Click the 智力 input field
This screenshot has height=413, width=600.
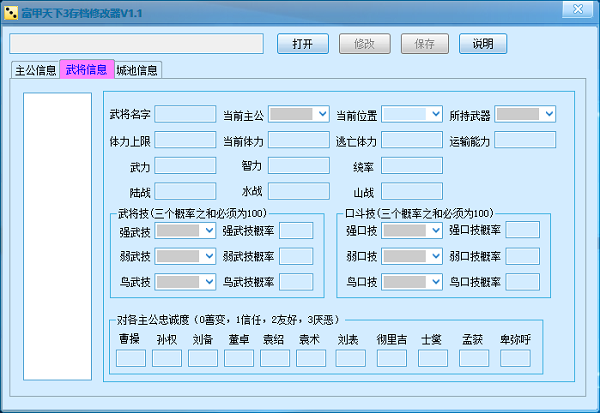coord(299,165)
